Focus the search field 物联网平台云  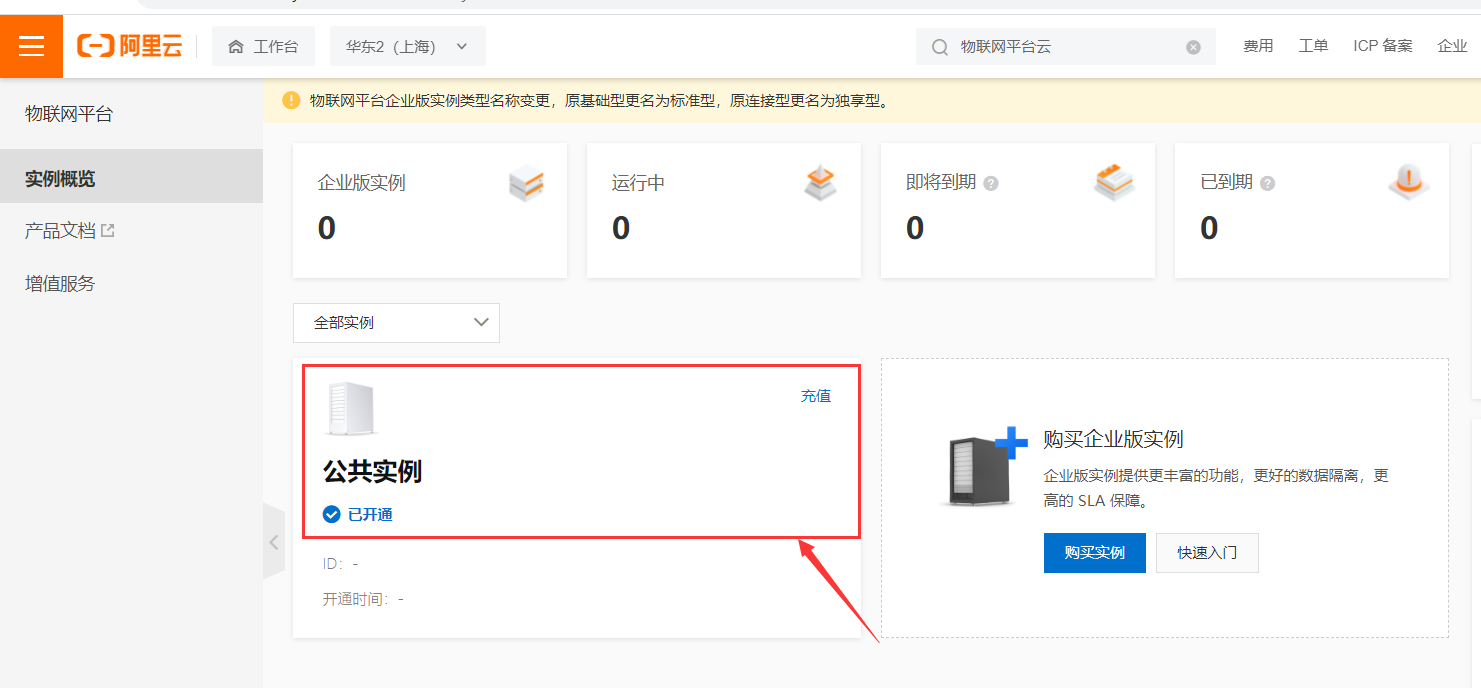pyautogui.click(x=1066, y=47)
